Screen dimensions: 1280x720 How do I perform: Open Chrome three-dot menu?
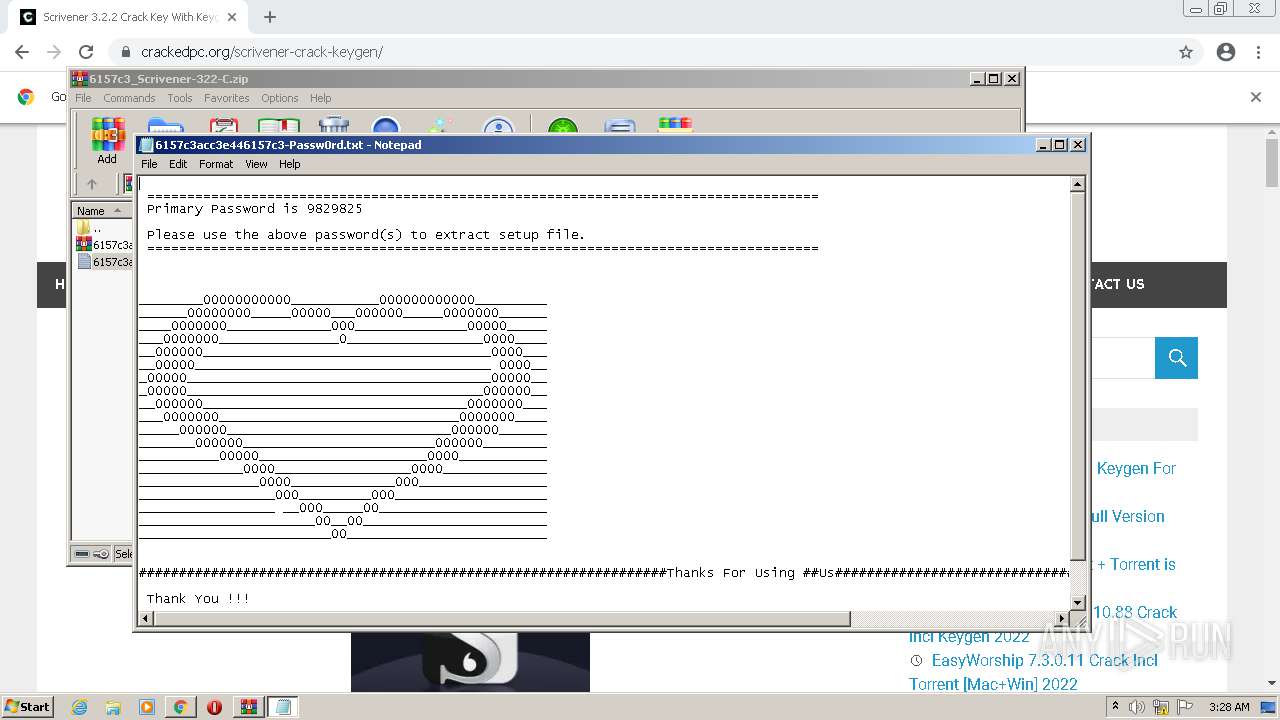click(1258, 52)
